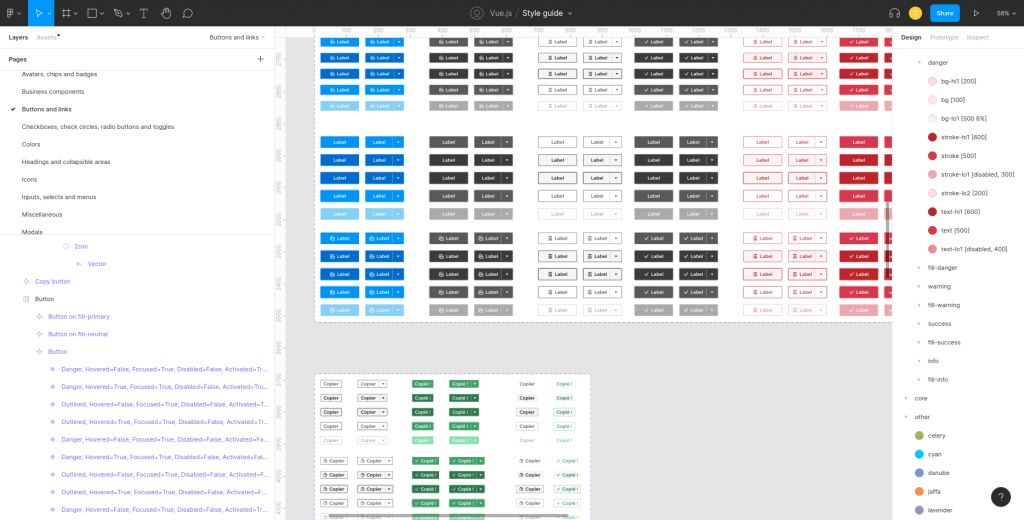Select the Move tool
The height and width of the screenshot is (520, 1024).
39,13
